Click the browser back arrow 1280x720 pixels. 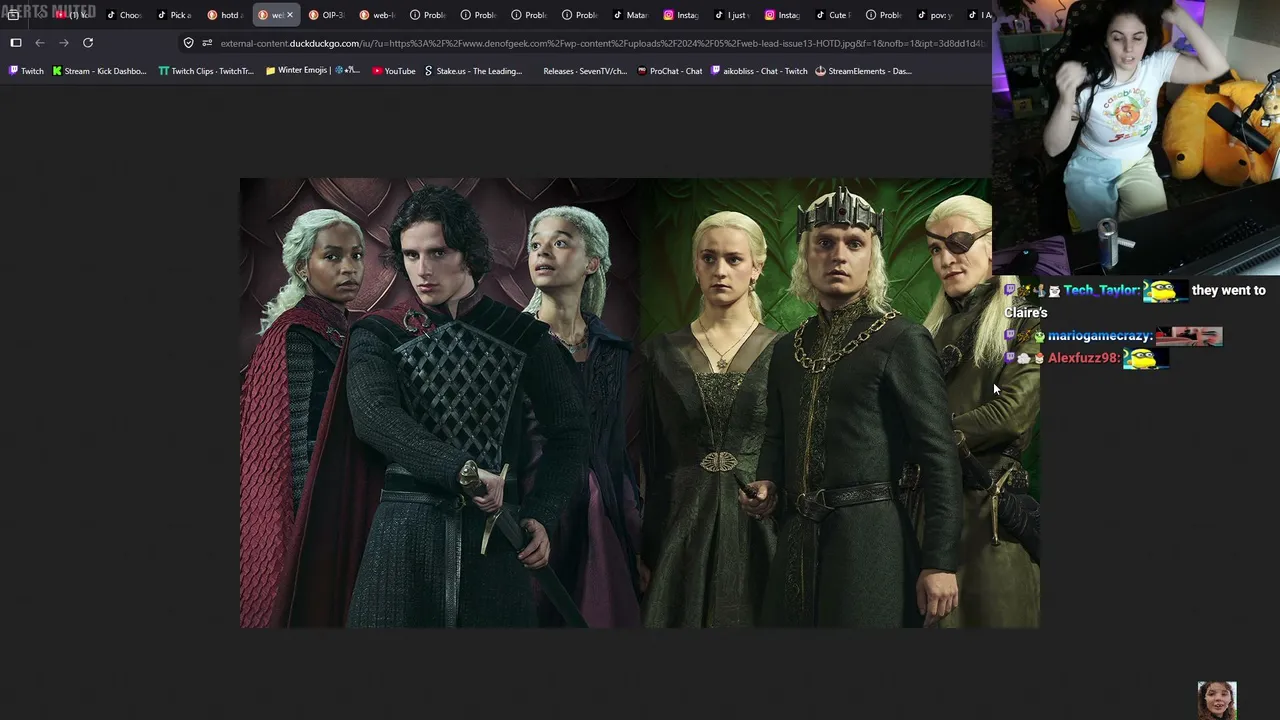coord(40,43)
